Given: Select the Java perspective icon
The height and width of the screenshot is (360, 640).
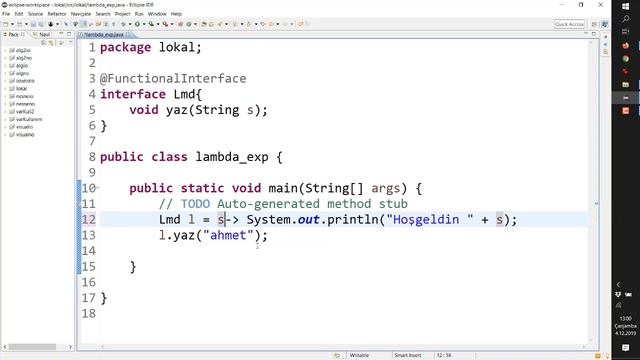Looking at the screenshot, I should click(604, 24).
